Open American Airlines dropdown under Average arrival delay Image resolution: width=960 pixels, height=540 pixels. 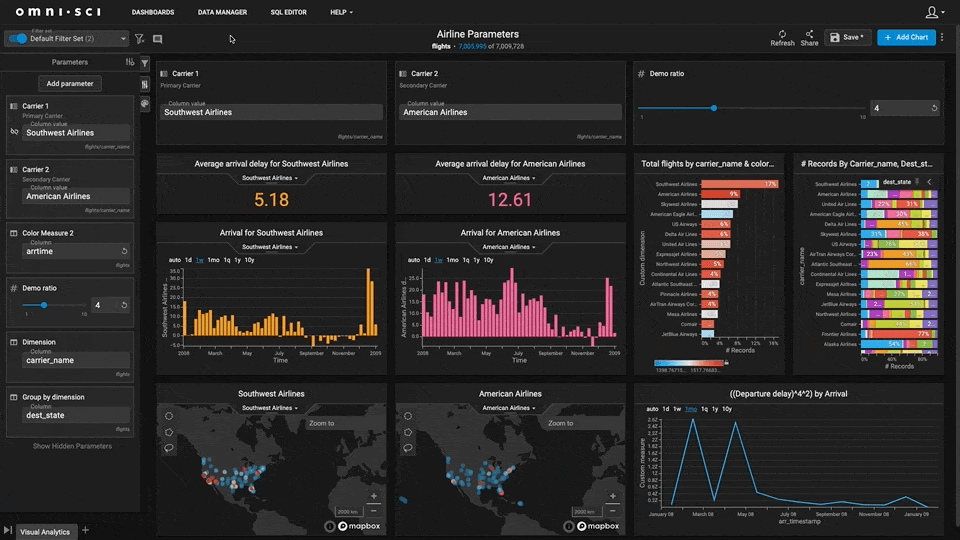[x=509, y=178]
